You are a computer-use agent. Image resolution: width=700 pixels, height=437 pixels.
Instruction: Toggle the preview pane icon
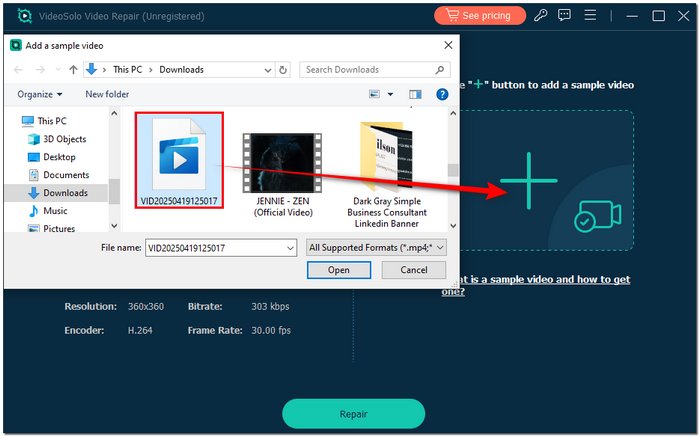coord(415,94)
